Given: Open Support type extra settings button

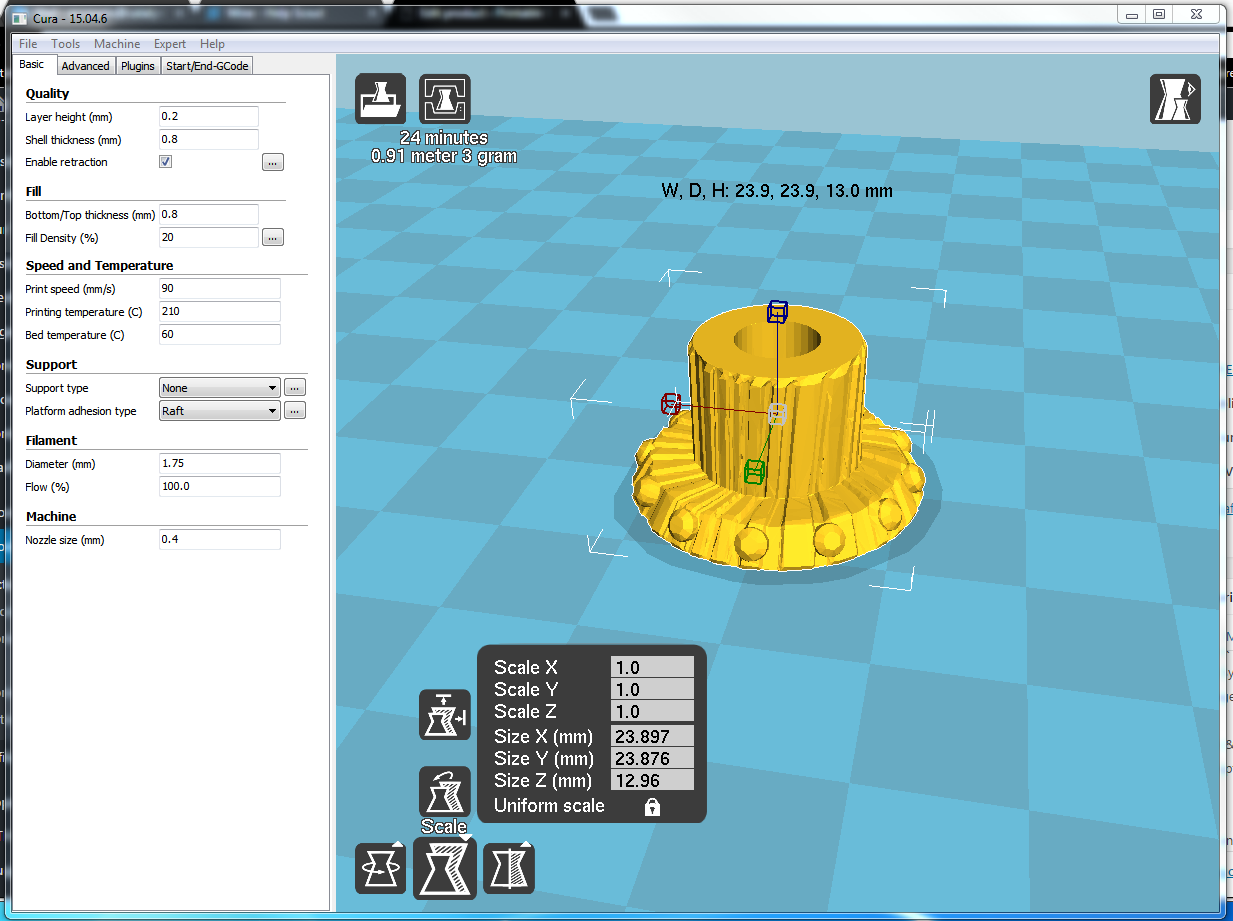Looking at the screenshot, I should [x=295, y=388].
